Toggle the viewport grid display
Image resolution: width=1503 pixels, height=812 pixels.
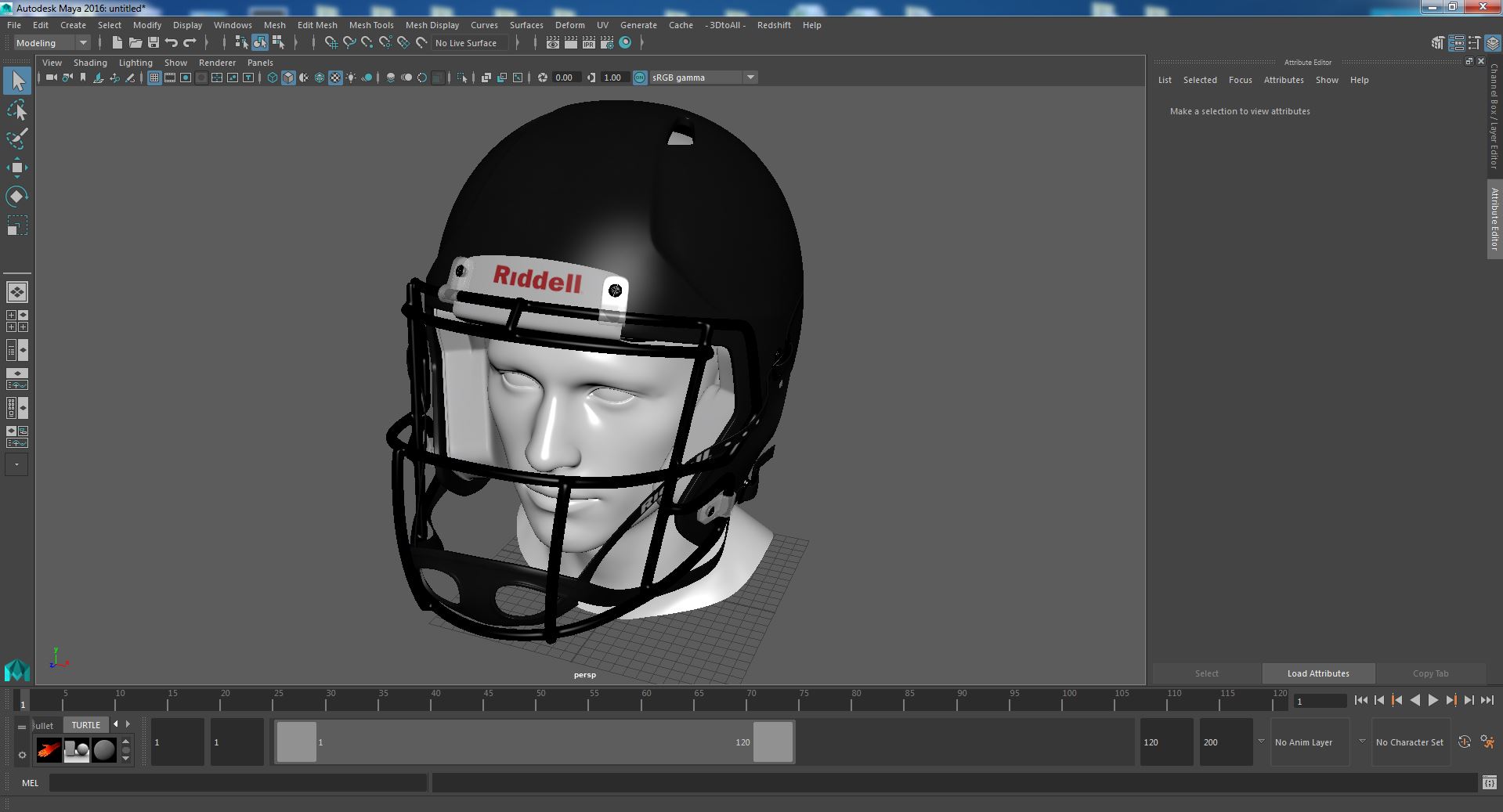(154, 78)
